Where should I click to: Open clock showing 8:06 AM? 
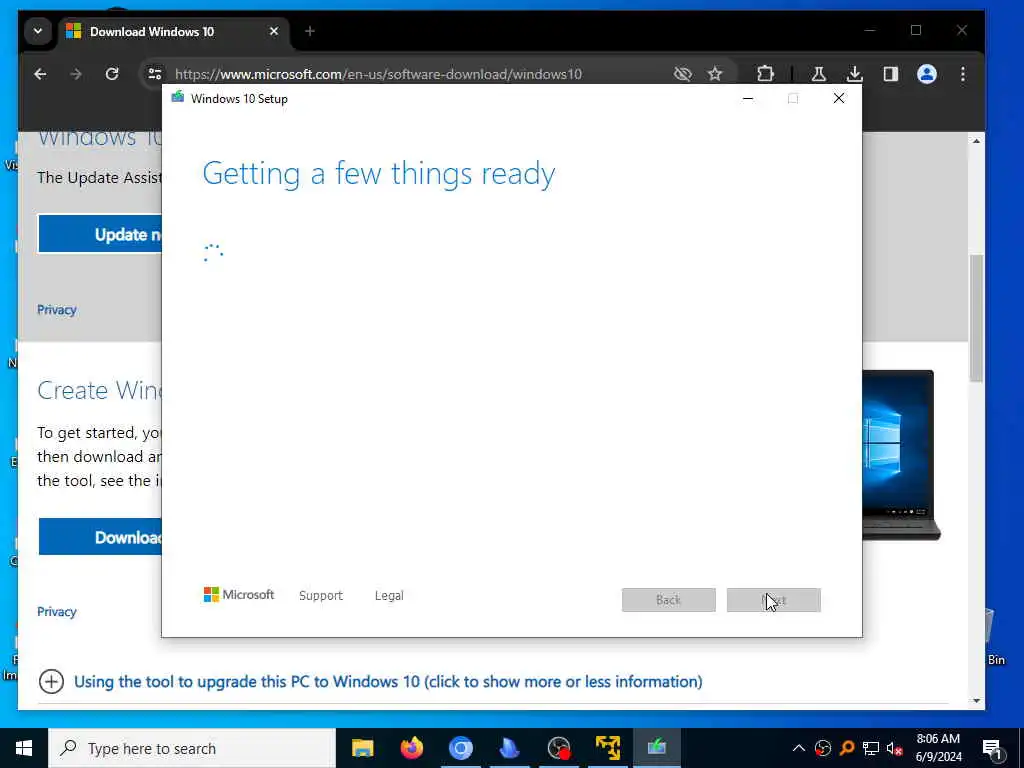pos(938,748)
